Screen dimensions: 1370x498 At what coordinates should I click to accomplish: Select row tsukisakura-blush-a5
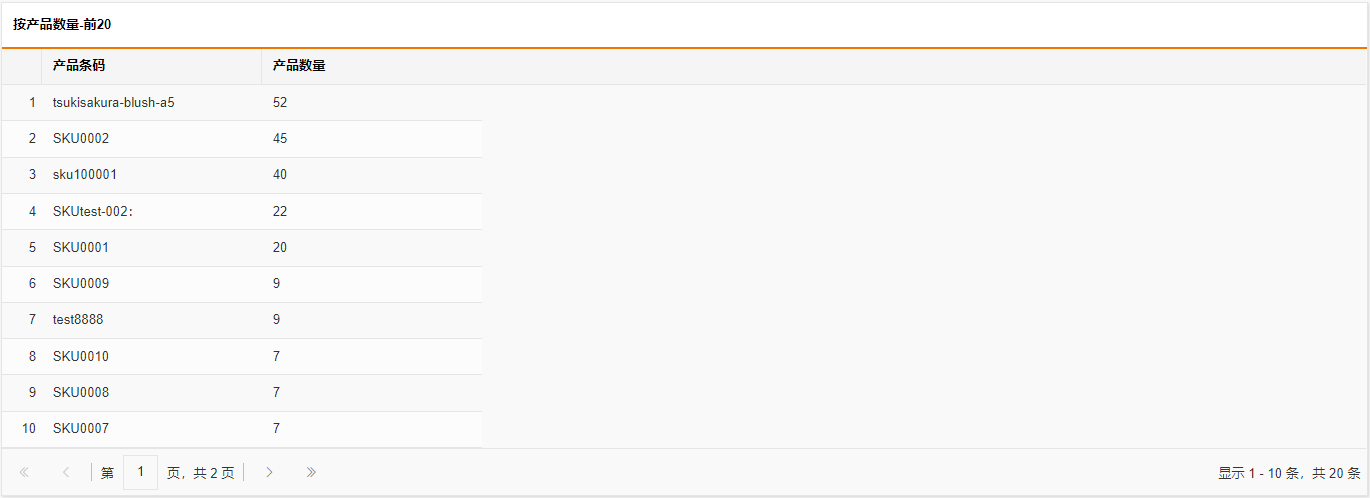[x=242, y=102]
